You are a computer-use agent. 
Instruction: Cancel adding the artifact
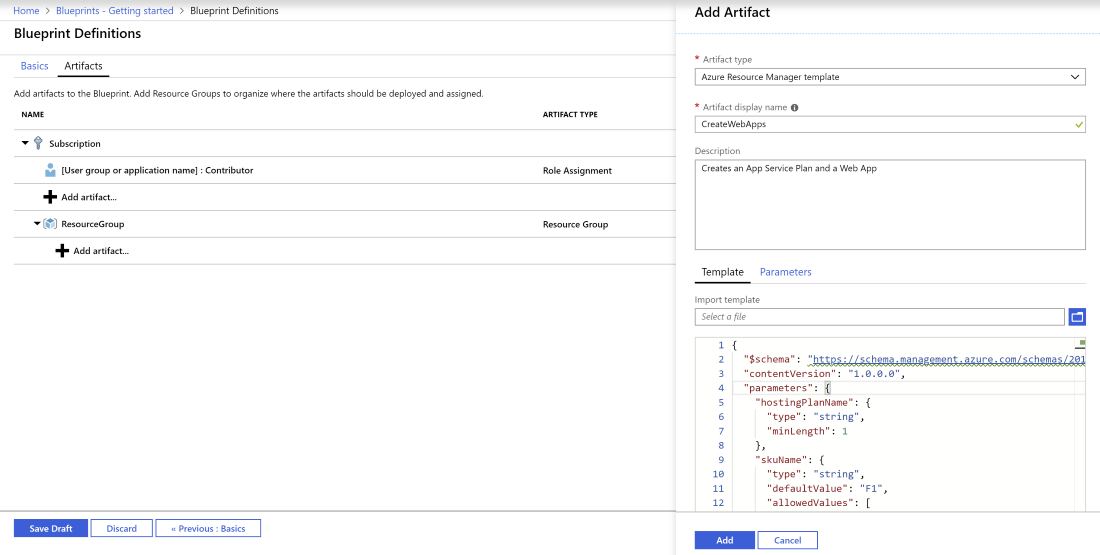click(787, 540)
